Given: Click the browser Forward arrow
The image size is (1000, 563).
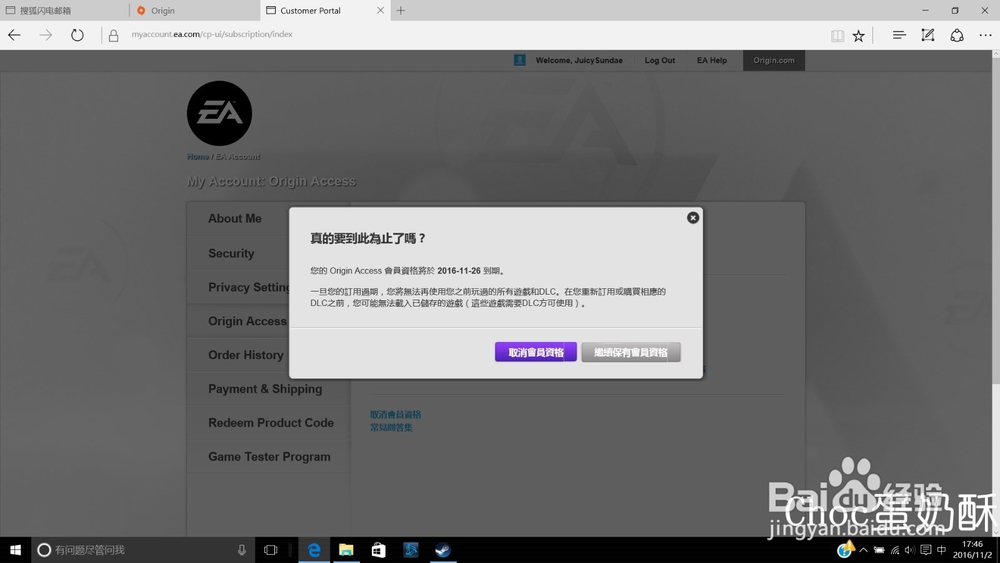Looking at the screenshot, I should tap(45, 35).
